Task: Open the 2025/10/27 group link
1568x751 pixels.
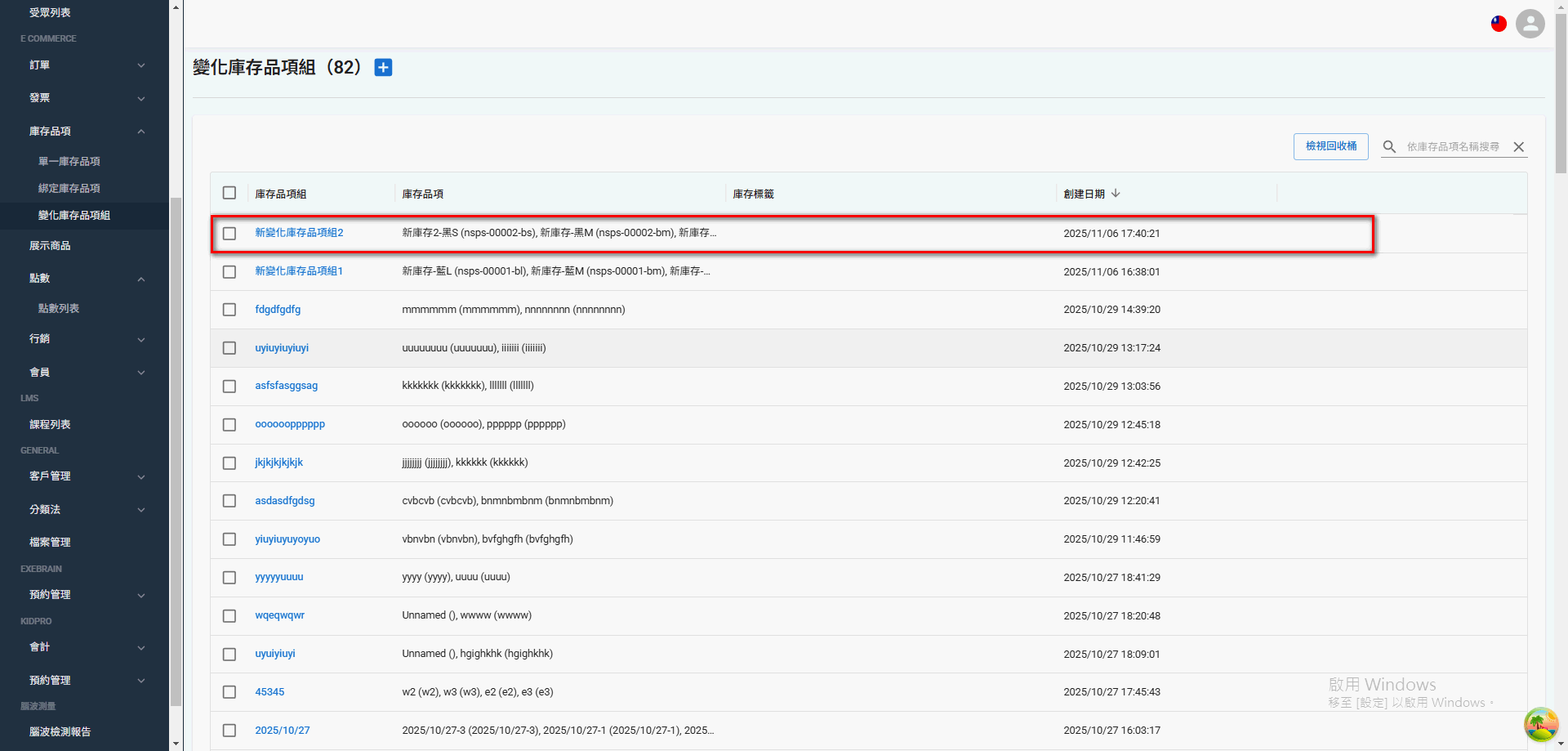Action: click(x=283, y=731)
